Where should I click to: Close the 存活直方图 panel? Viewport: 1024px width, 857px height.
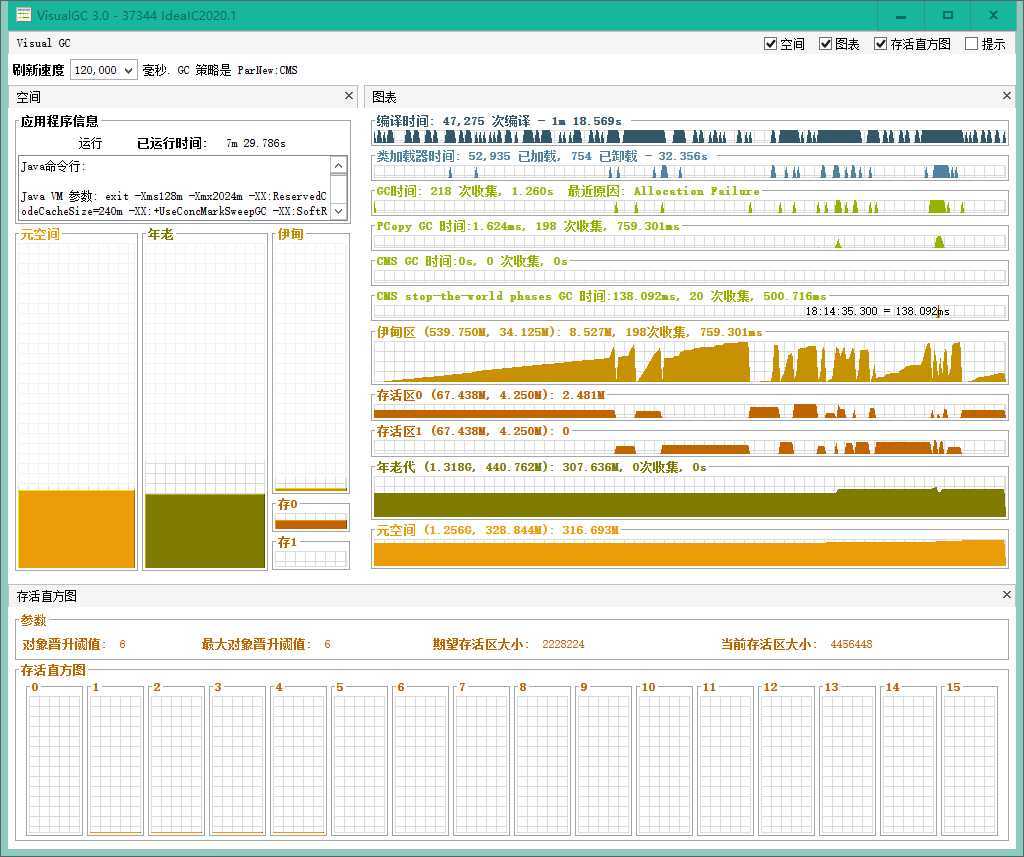[x=1006, y=594]
